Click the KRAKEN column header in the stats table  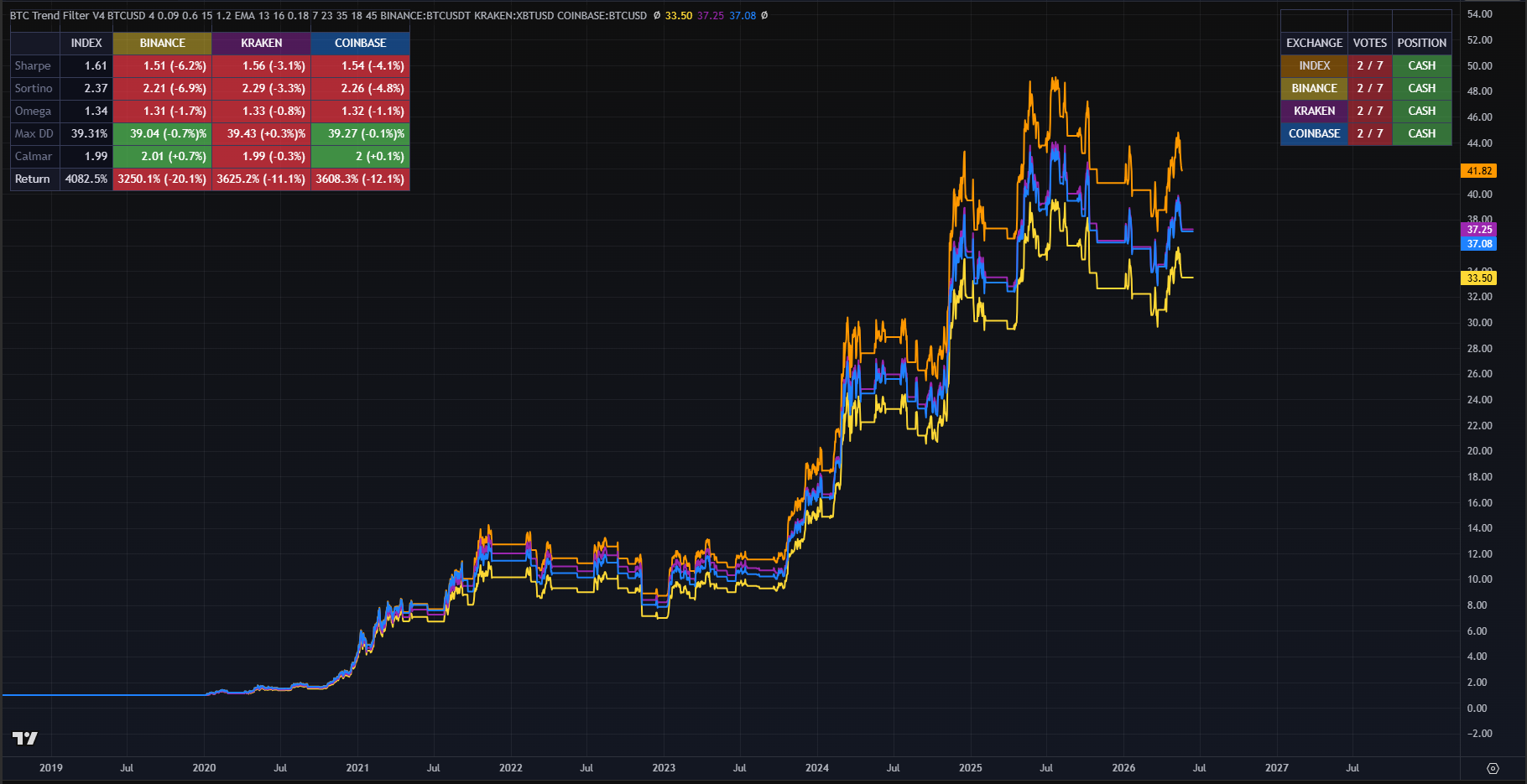pyautogui.click(x=262, y=43)
